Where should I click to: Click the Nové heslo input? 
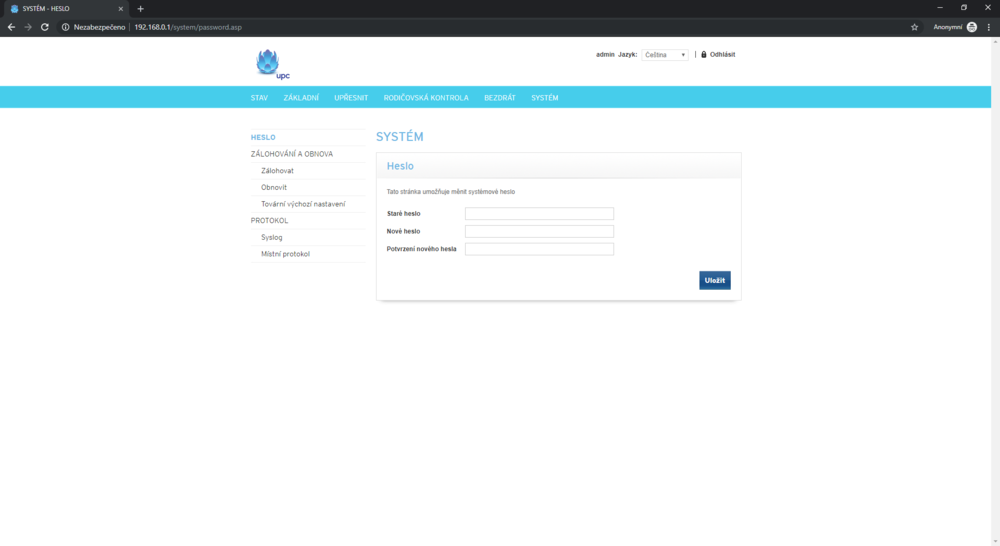tap(539, 232)
